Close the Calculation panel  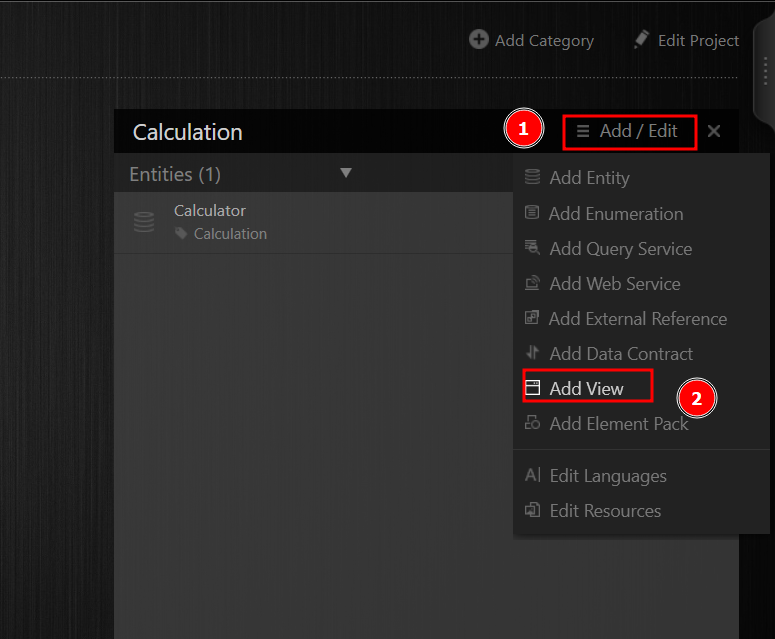point(714,131)
